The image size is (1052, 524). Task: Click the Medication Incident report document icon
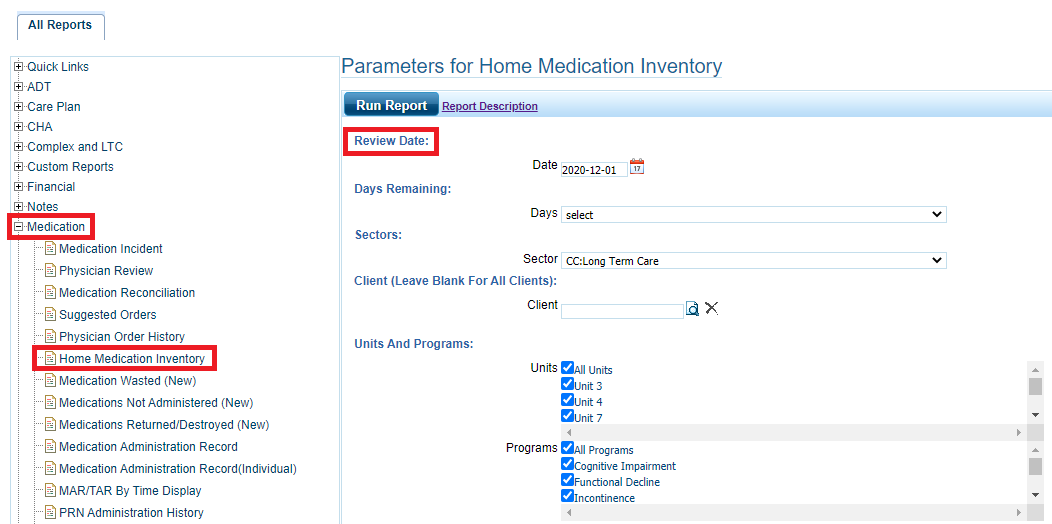[x=50, y=249]
